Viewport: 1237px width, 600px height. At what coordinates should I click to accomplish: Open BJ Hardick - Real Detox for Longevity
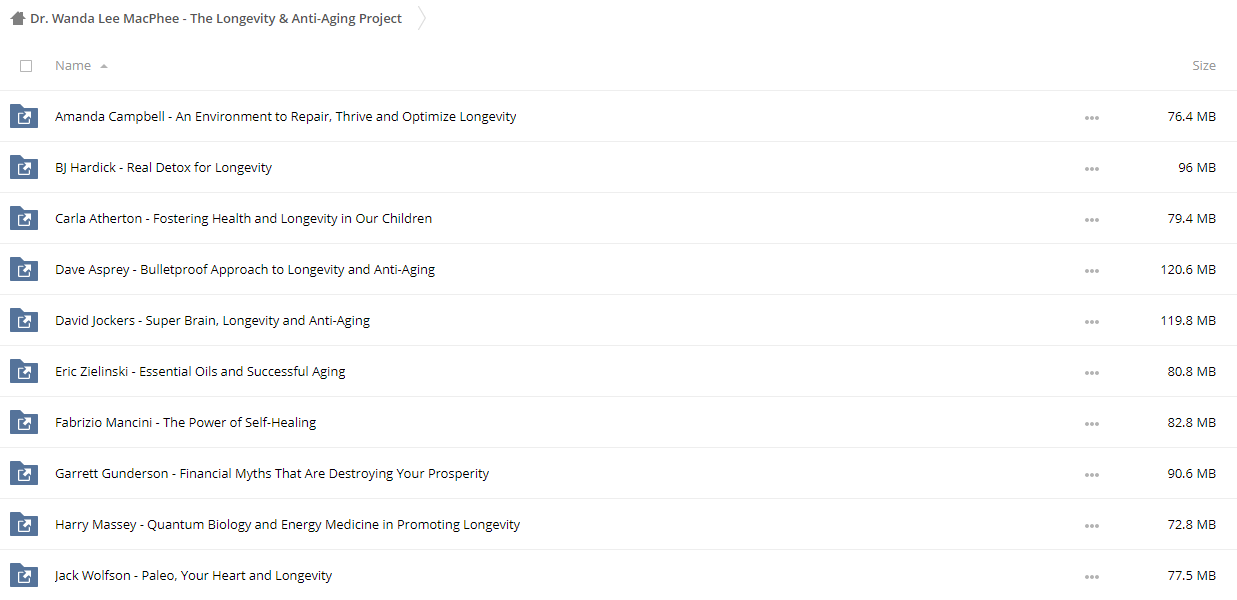click(163, 167)
